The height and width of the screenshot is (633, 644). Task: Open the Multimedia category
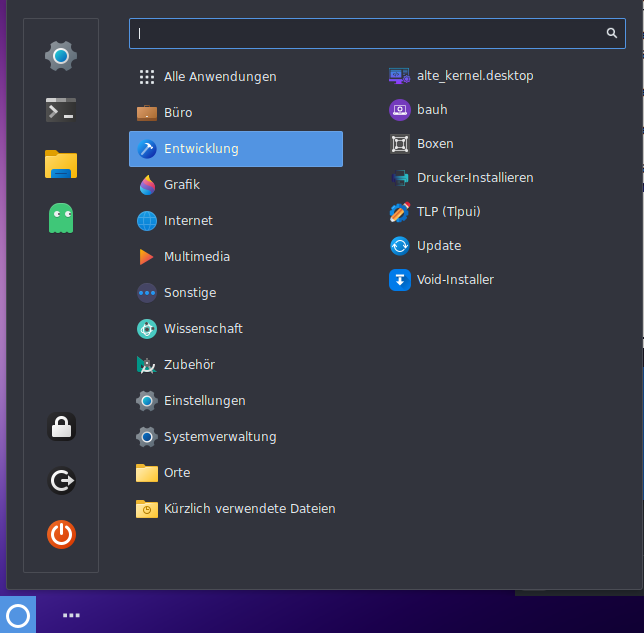pos(196,257)
